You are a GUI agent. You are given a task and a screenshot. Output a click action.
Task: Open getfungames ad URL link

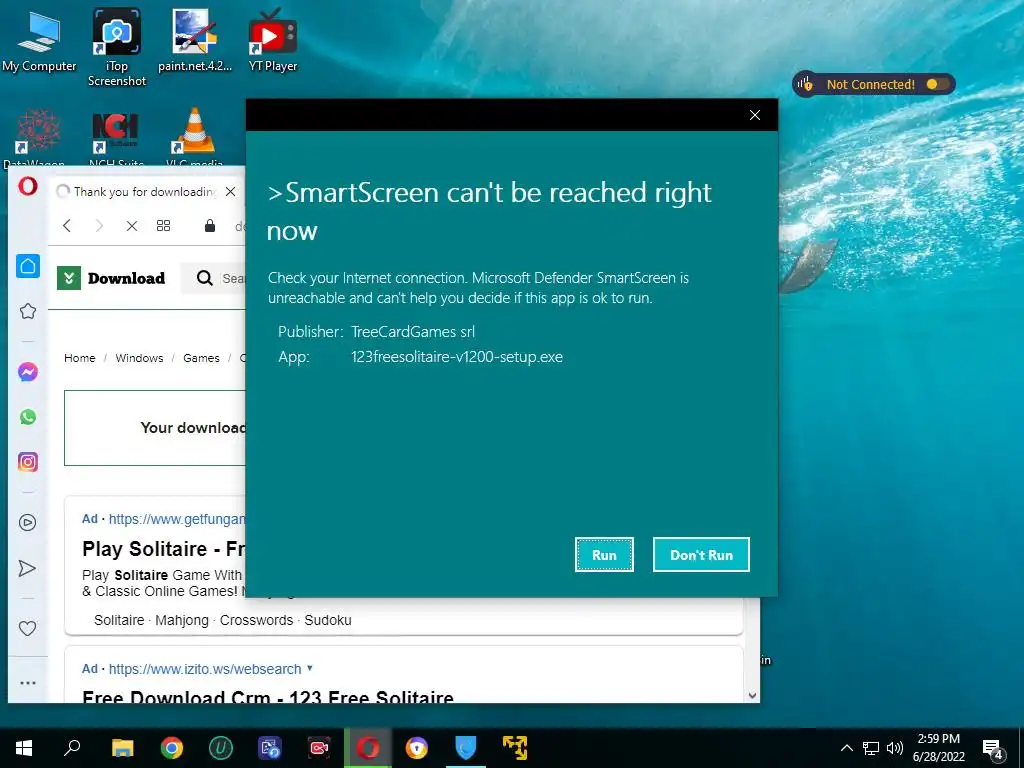177,519
